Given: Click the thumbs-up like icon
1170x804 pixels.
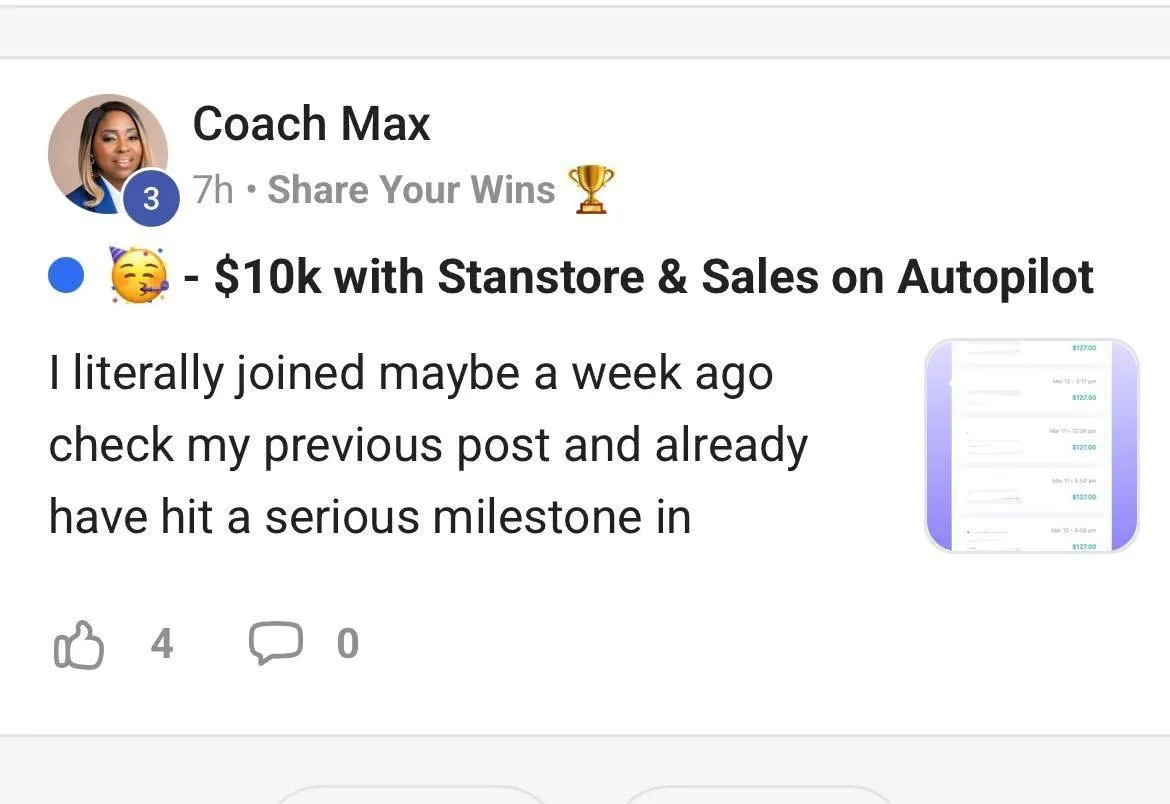Looking at the screenshot, I should coord(76,644).
